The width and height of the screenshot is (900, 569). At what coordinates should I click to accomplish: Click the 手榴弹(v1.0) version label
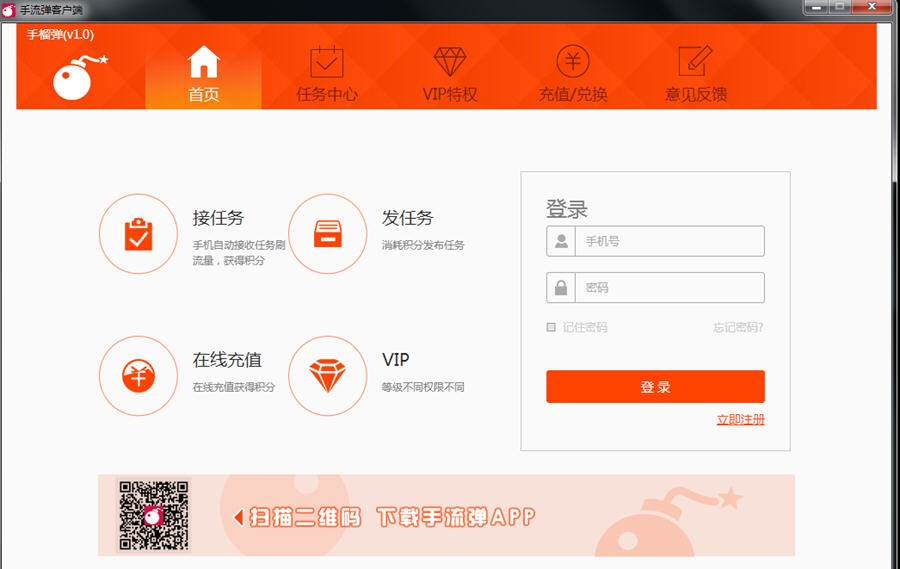pyautogui.click(x=60, y=34)
